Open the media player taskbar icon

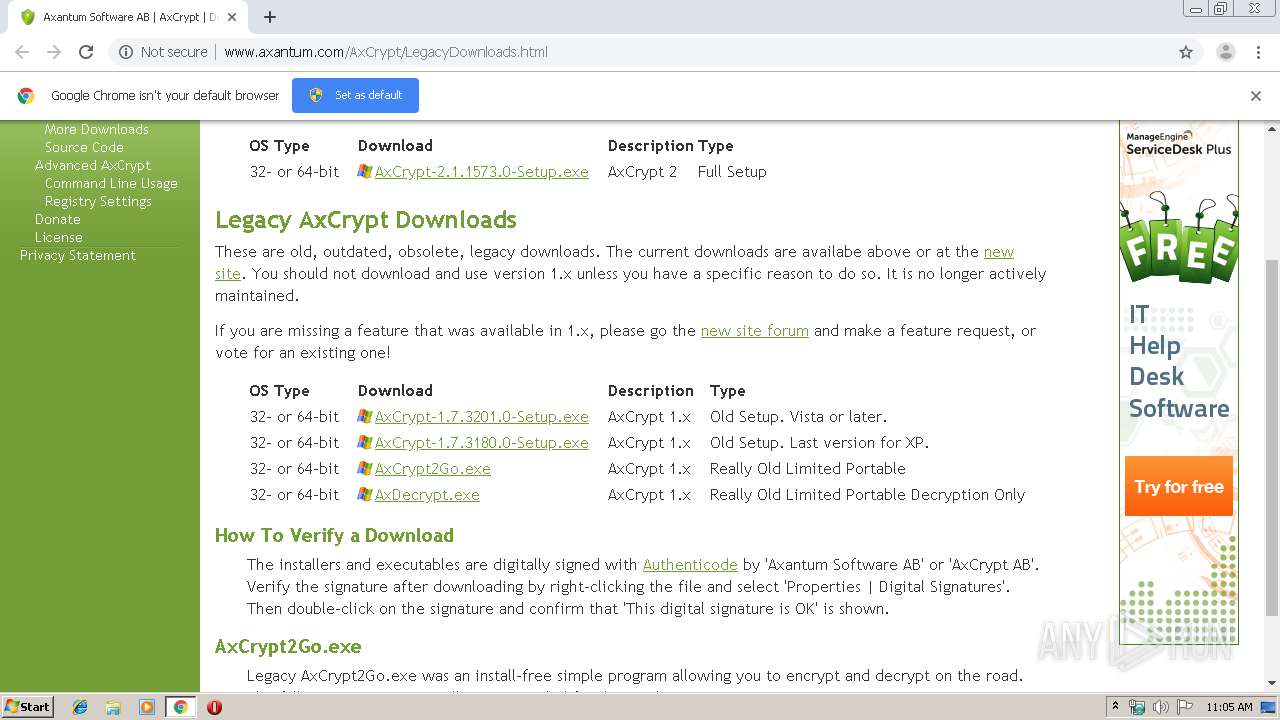146,707
